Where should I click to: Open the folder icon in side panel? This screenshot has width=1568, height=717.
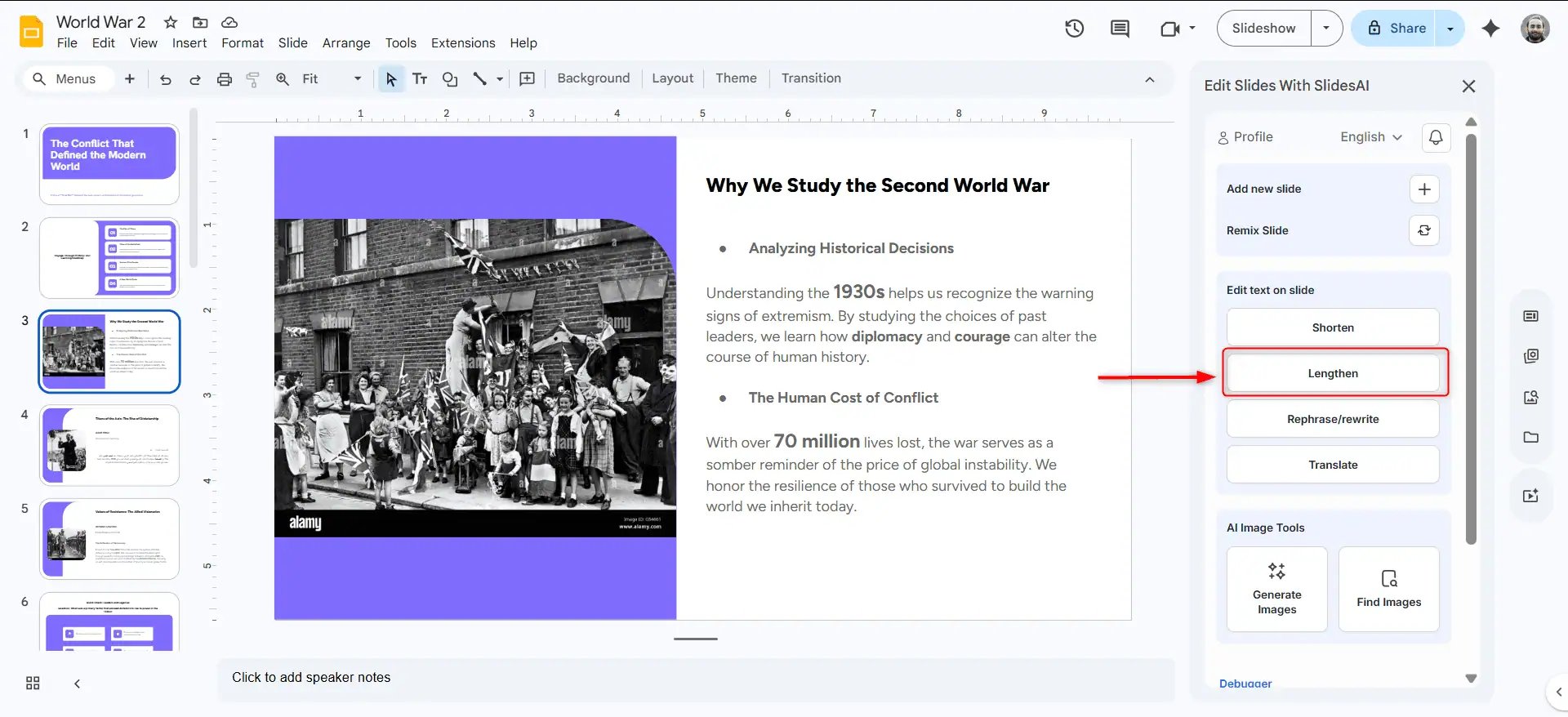pyautogui.click(x=1531, y=437)
